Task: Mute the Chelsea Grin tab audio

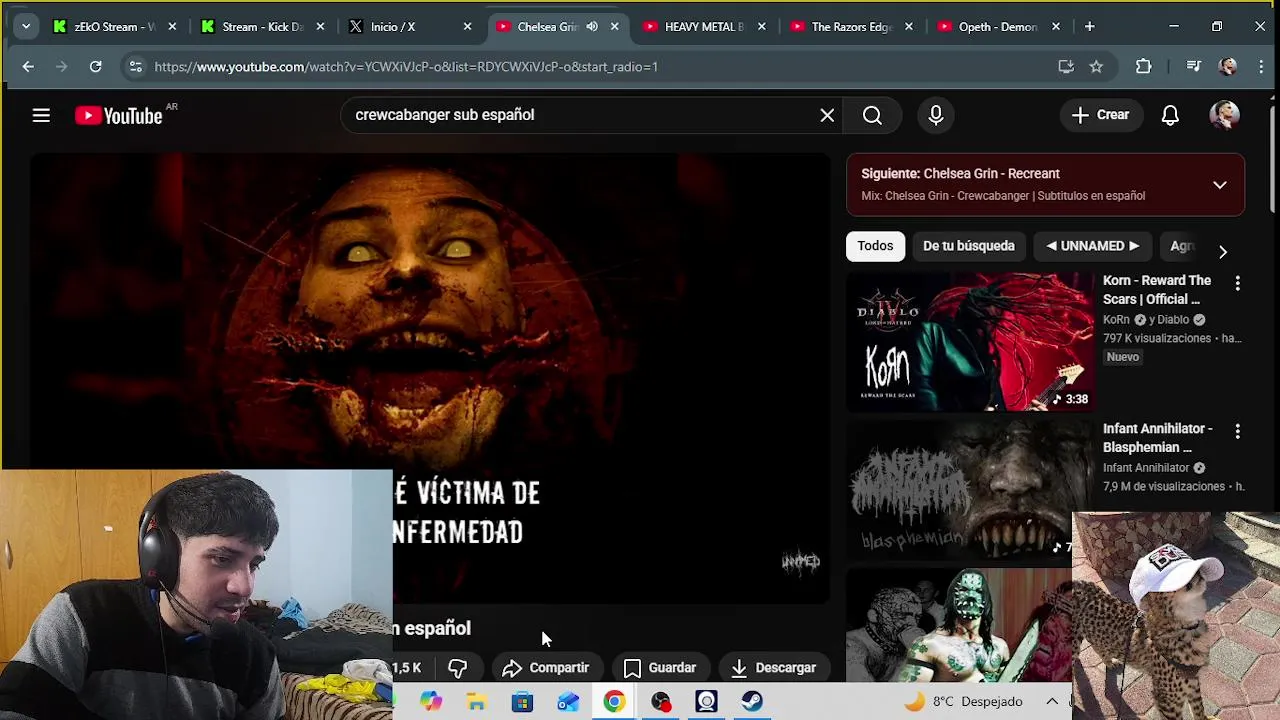Action: pyautogui.click(x=592, y=27)
